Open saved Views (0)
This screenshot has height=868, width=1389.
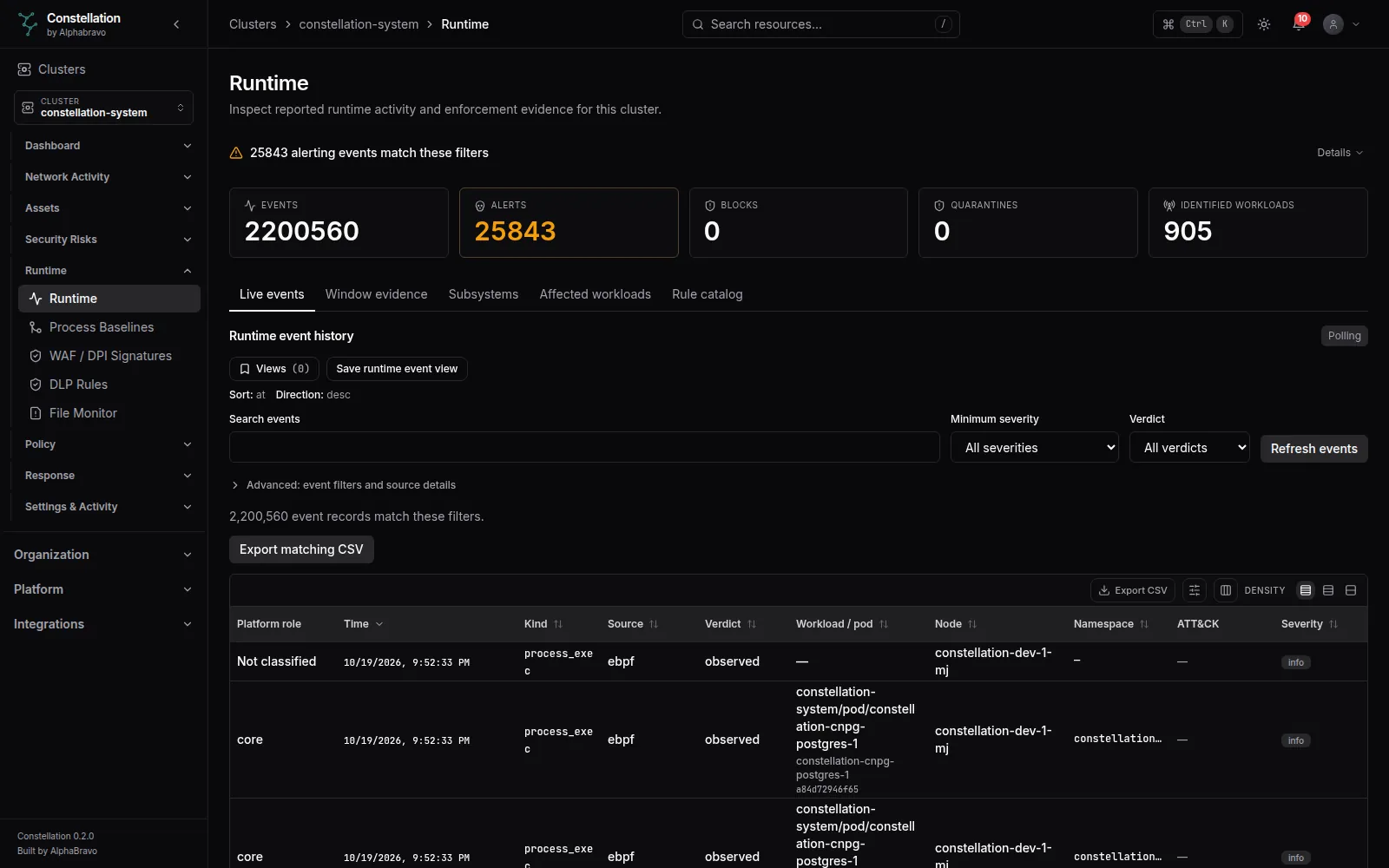tap(274, 369)
